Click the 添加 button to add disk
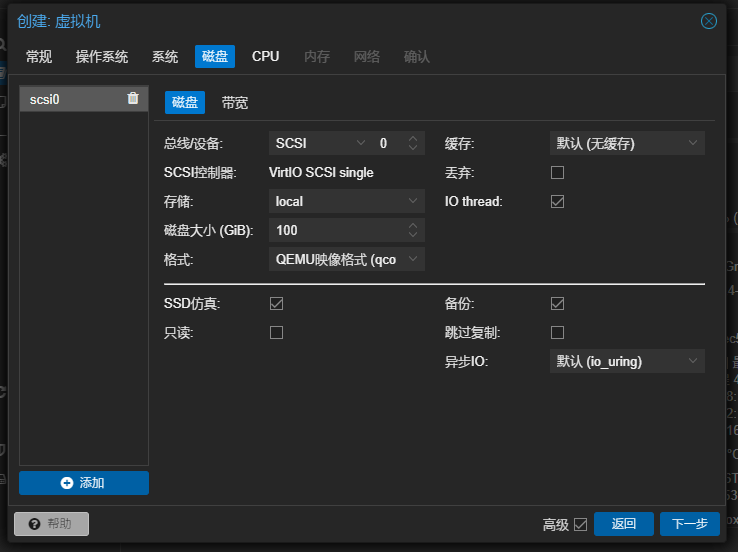Viewport: 738px width, 552px height. 84,483
